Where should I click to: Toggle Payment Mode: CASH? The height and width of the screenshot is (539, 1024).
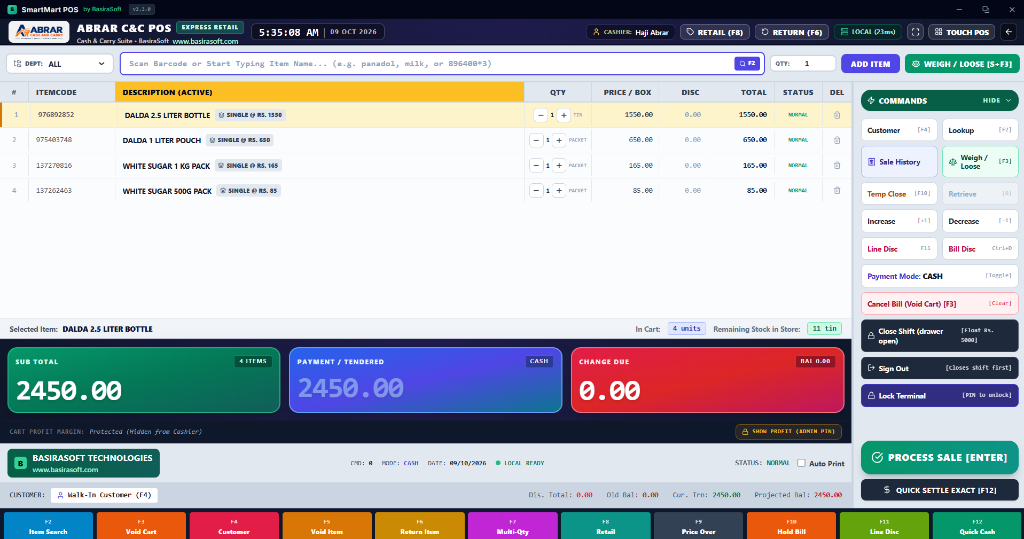(x=939, y=276)
